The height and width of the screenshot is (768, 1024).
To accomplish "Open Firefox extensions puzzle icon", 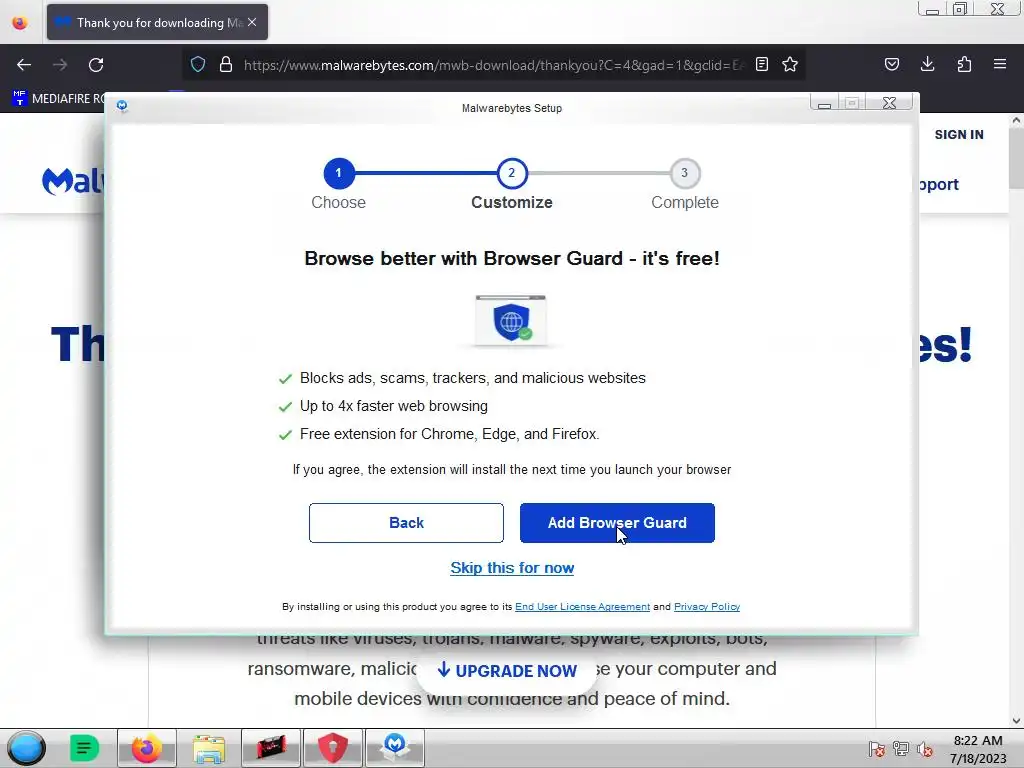I will tap(964, 64).
